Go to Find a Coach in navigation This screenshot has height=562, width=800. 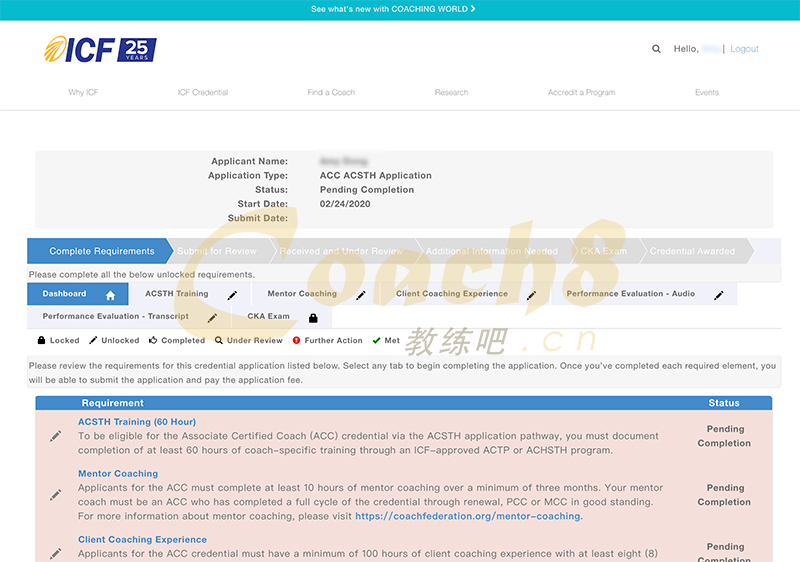[x=331, y=93]
